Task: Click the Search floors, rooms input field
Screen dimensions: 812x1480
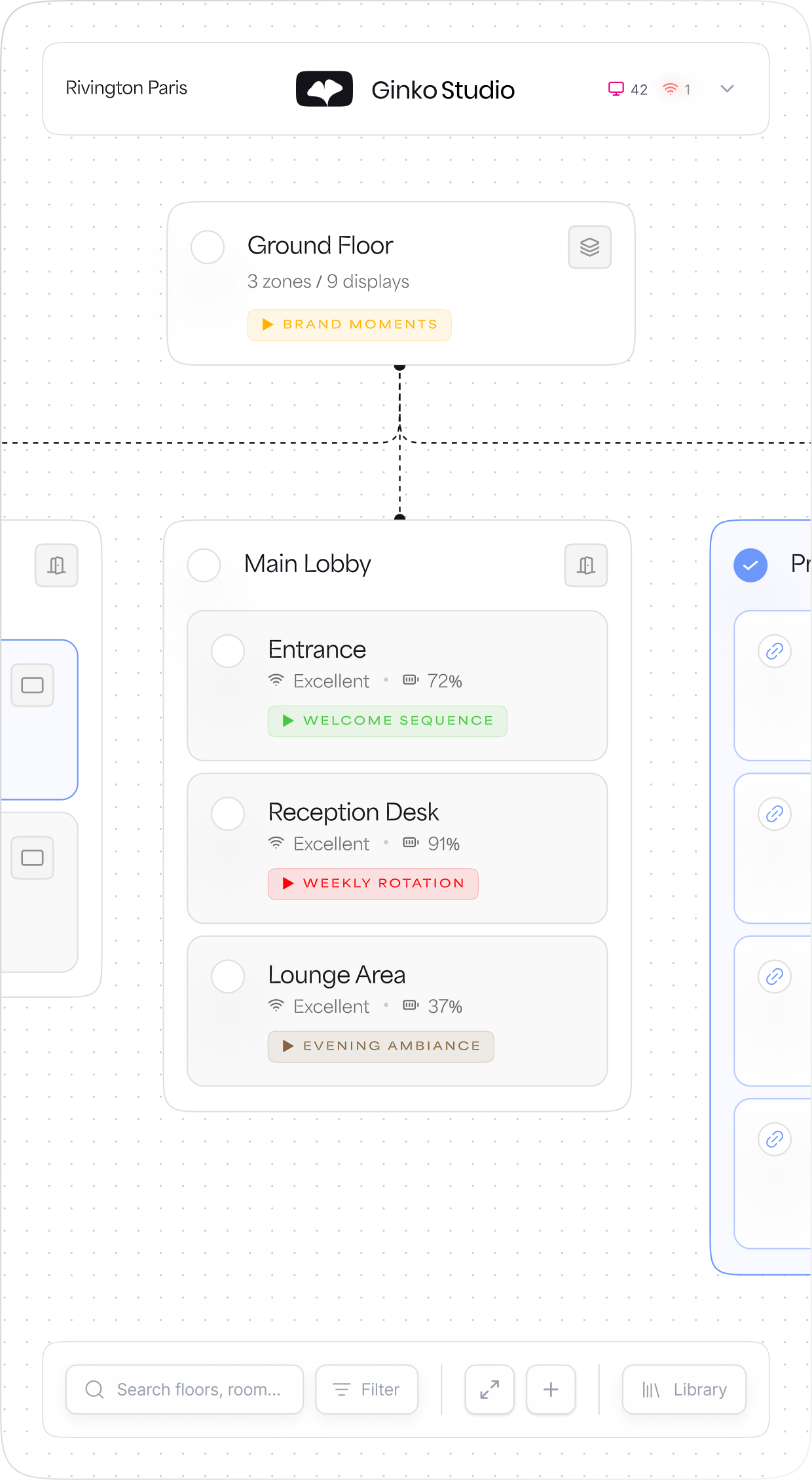Action: 185,1389
